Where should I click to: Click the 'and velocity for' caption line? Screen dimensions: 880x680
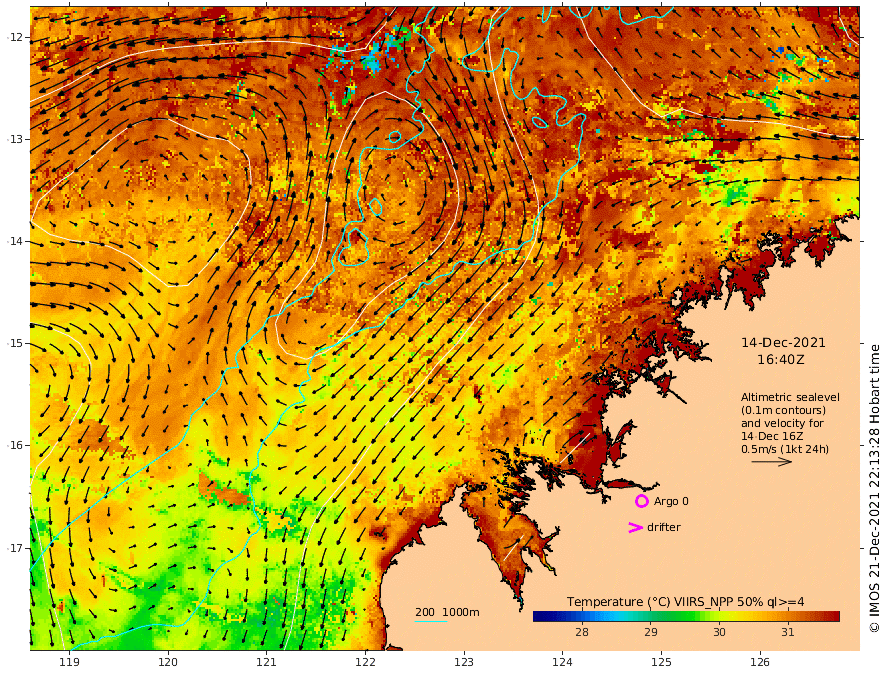pyautogui.click(x=782, y=424)
